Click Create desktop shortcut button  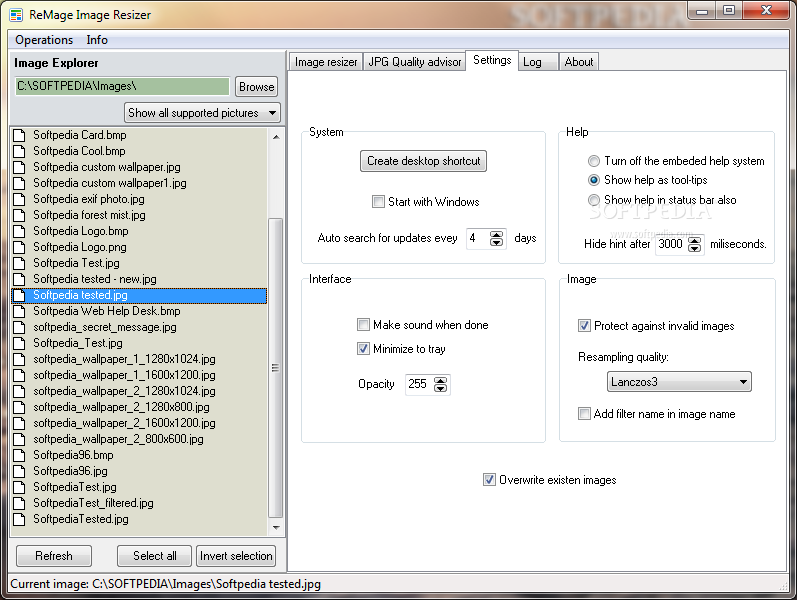(x=423, y=161)
